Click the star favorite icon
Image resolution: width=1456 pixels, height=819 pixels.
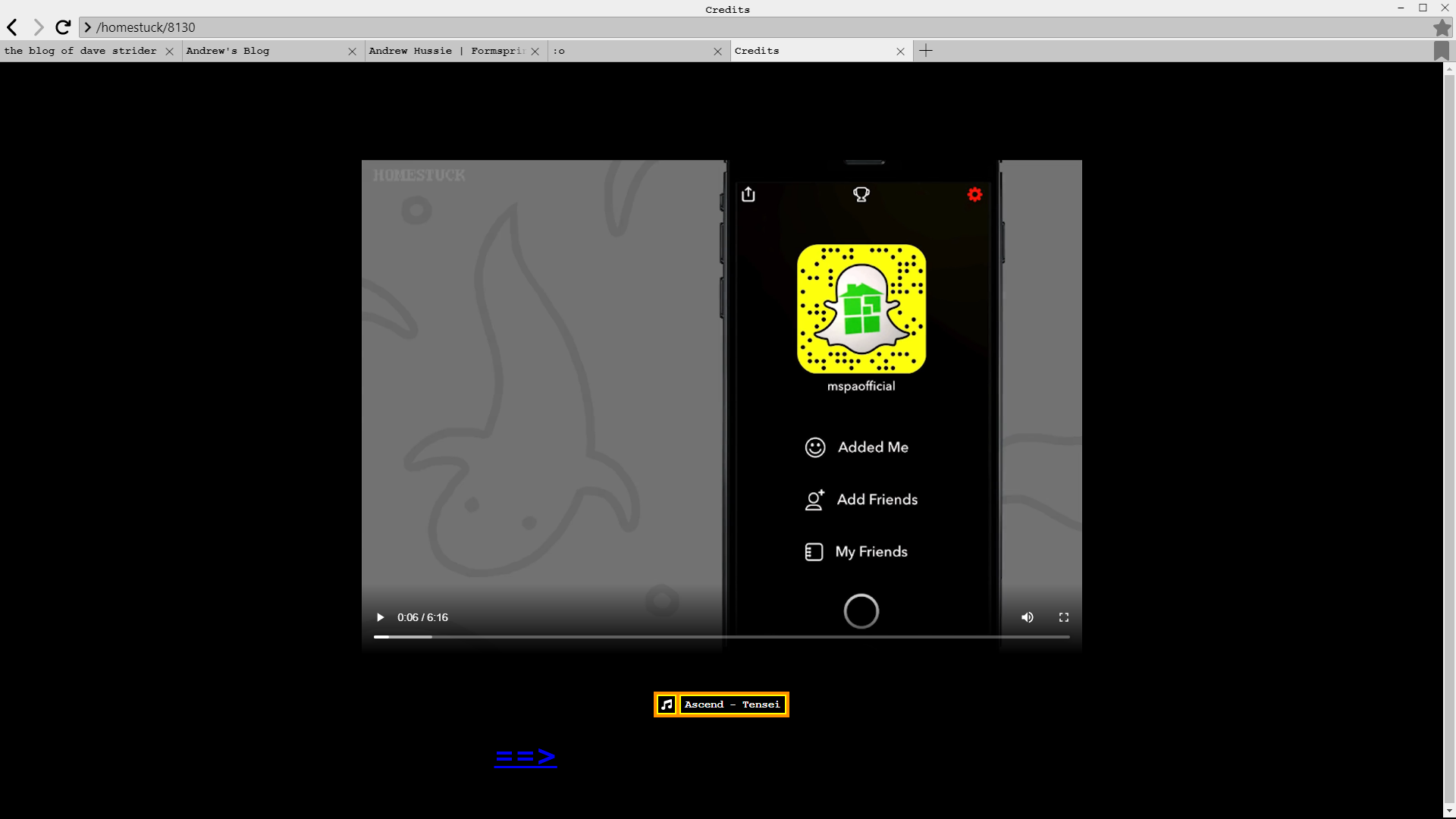tap(1442, 28)
